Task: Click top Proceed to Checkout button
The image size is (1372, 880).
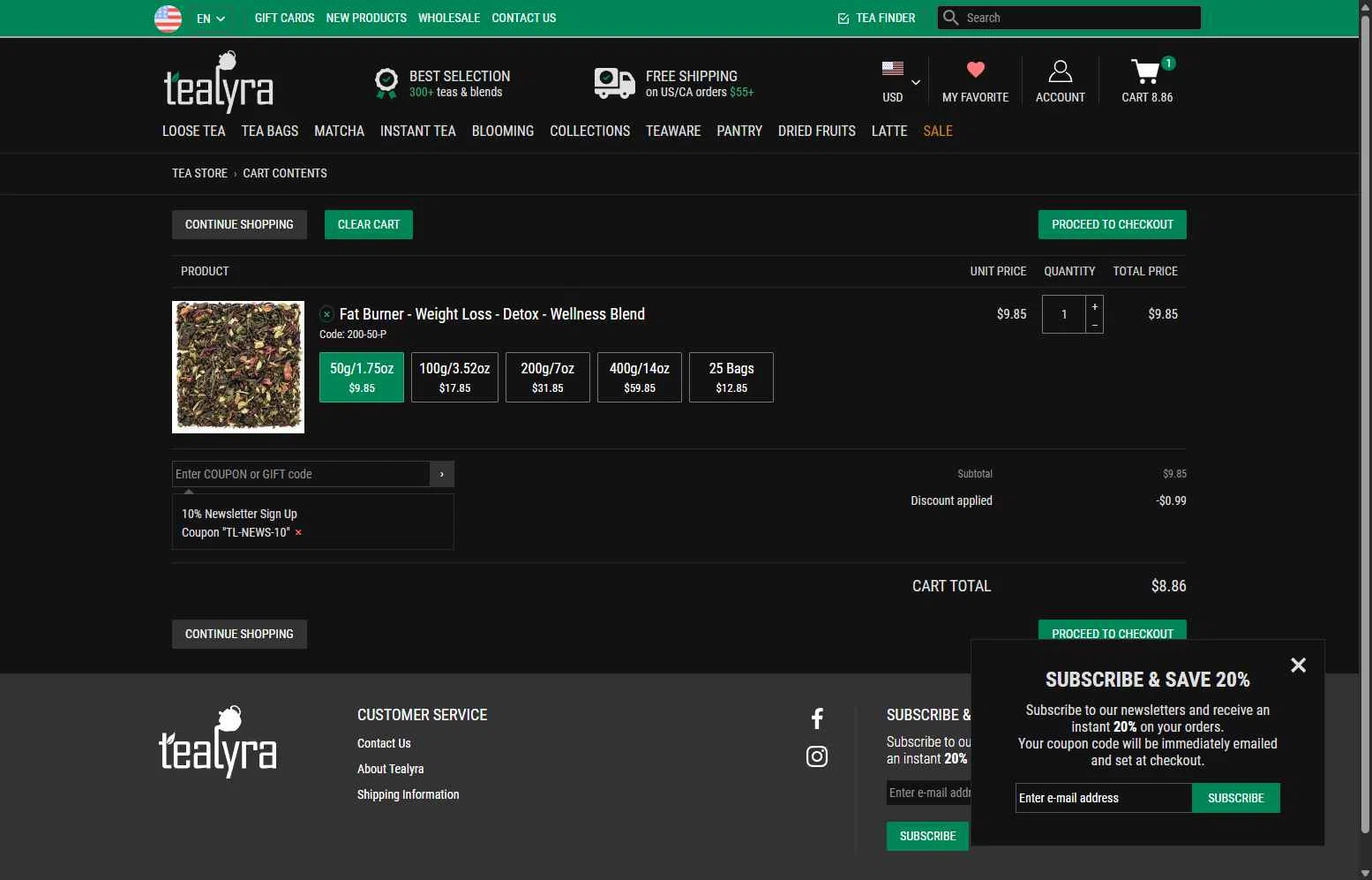Action: (1112, 224)
